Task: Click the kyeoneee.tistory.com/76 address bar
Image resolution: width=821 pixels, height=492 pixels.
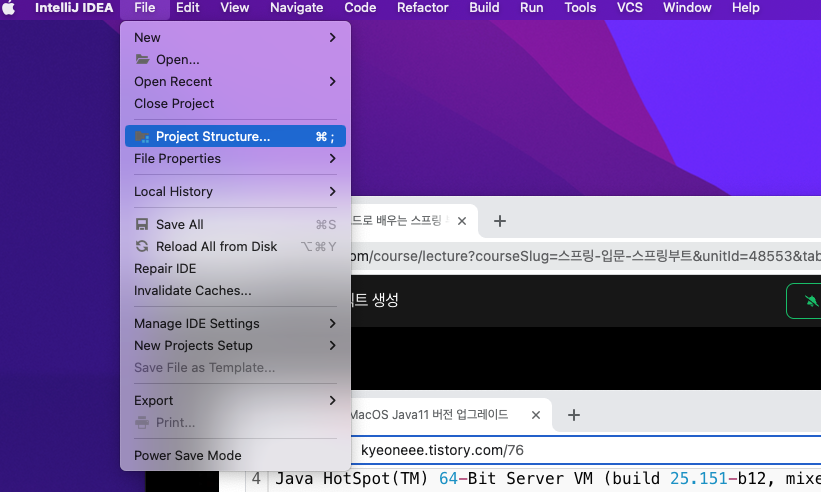Action: pos(585,450)
